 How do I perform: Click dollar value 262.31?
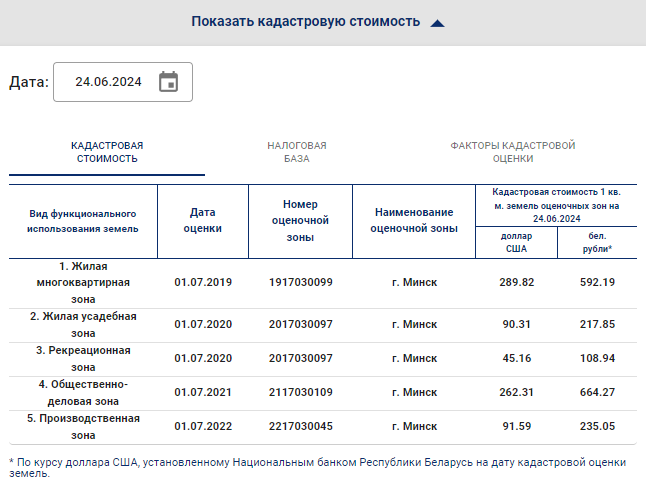pyautogui.click(x=517, y=392)
